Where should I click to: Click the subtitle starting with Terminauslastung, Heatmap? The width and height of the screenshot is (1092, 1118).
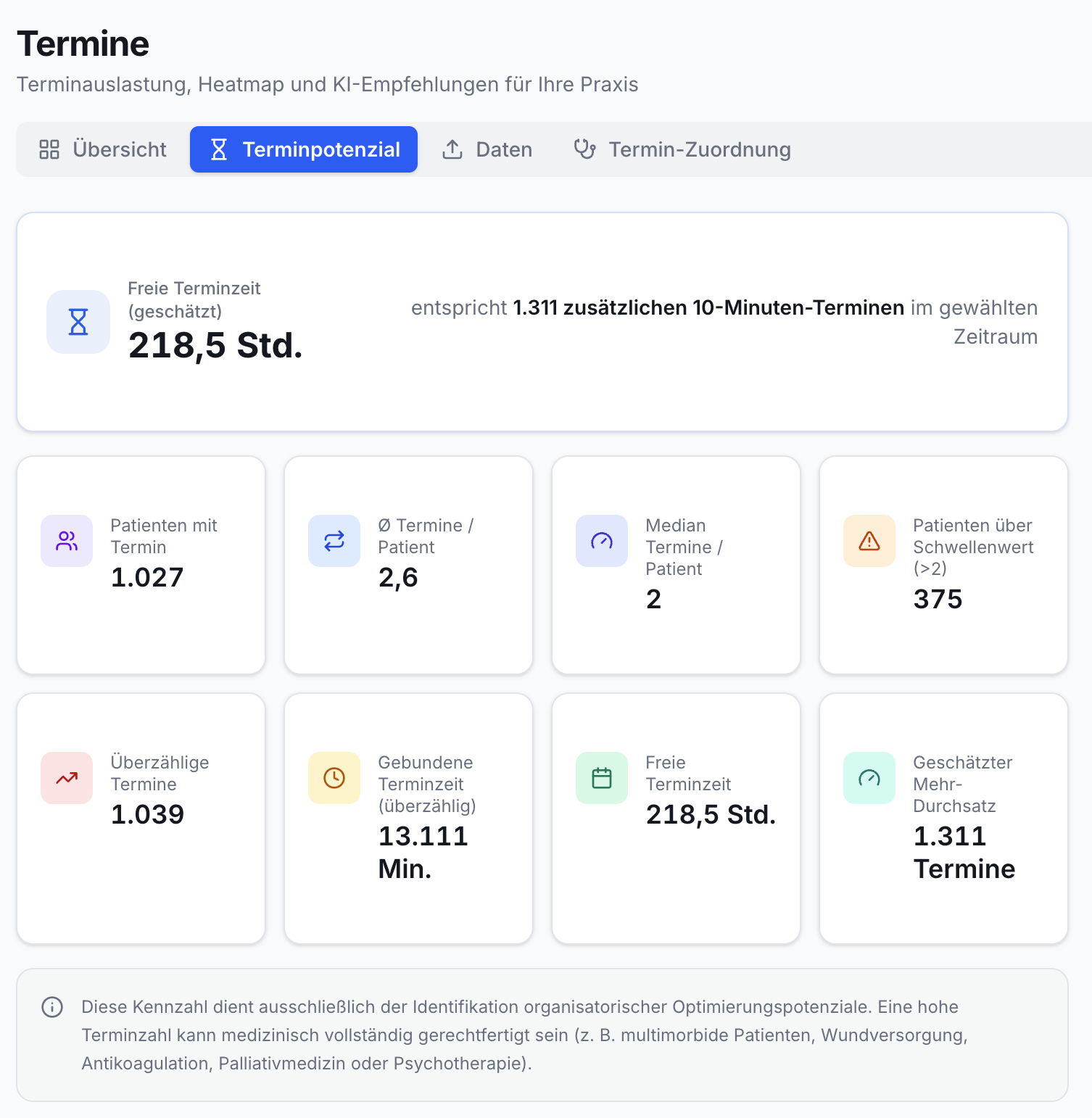click(x=328, y=85)
